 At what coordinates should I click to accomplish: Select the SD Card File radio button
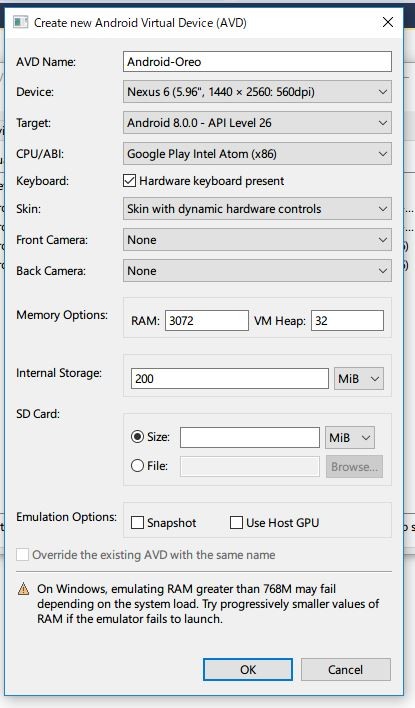tap(137, 466)
